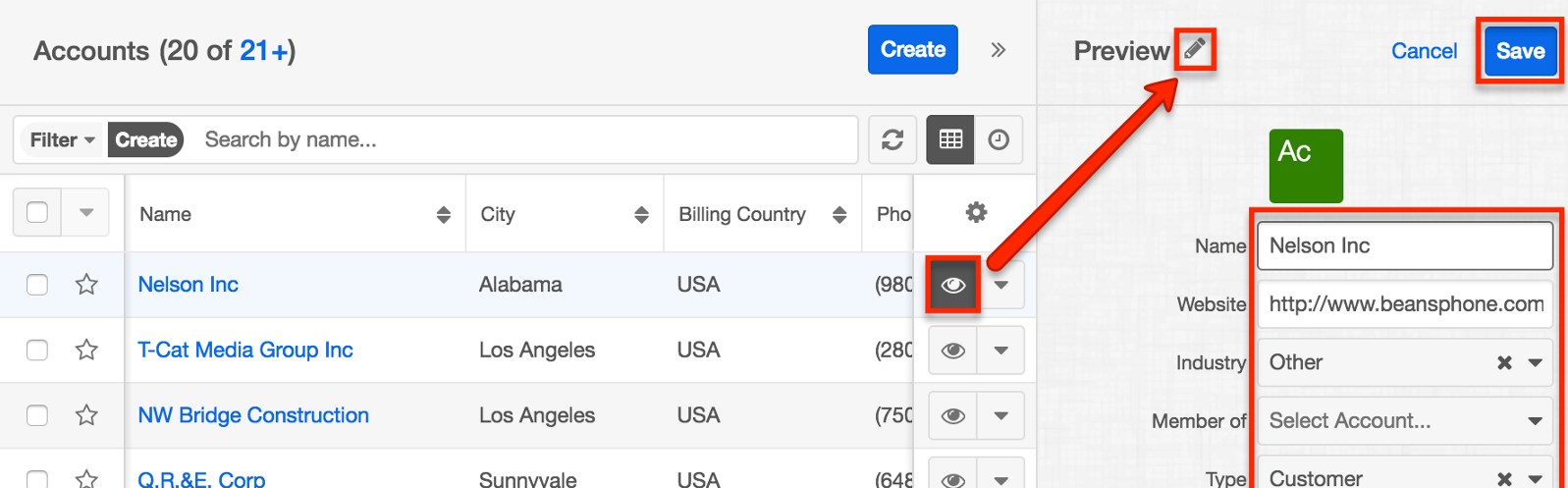Collapse the side panel with double chevron
Viewport: 1568px width, 488px height.
(999, 50)
